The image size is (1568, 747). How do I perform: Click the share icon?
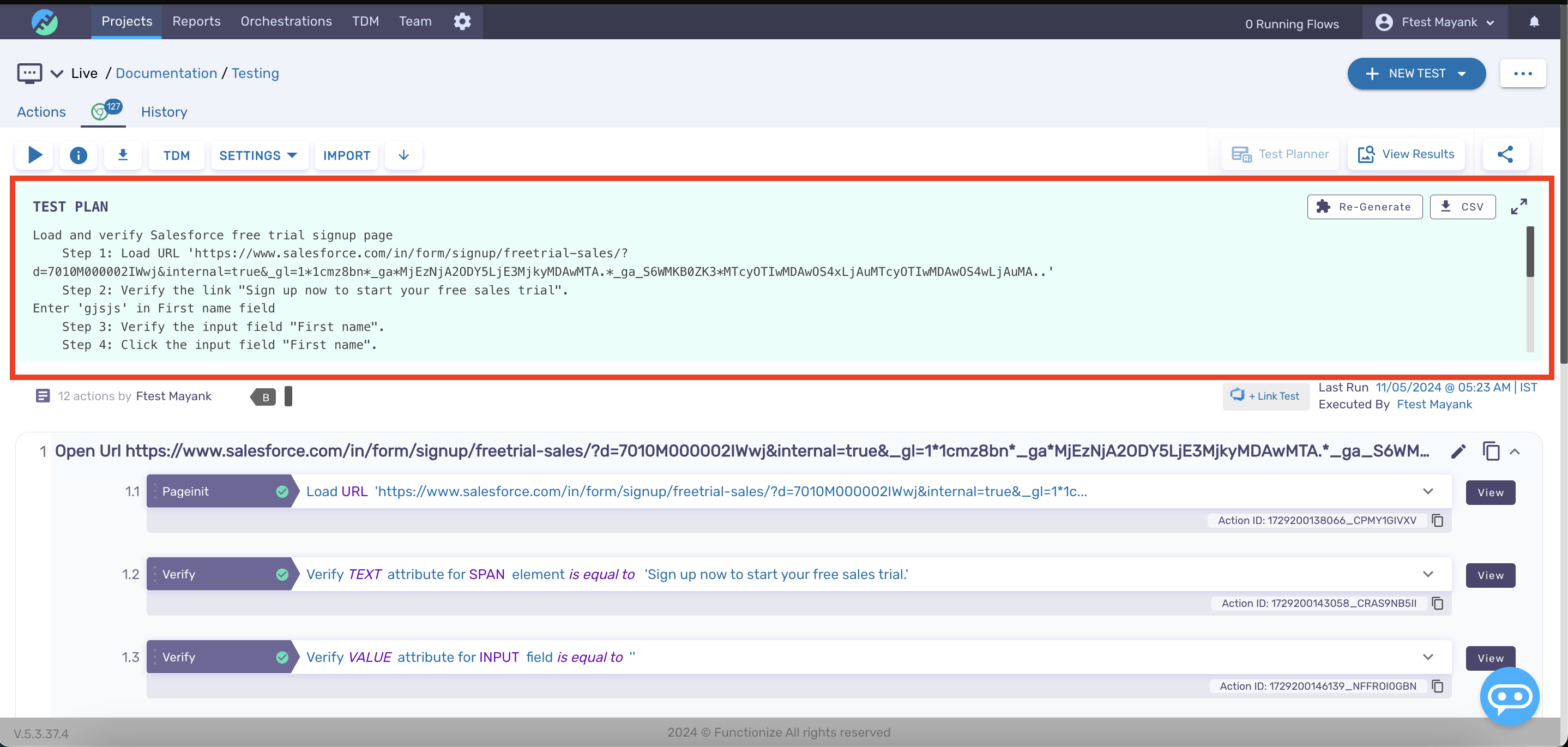coord(1505,154)
